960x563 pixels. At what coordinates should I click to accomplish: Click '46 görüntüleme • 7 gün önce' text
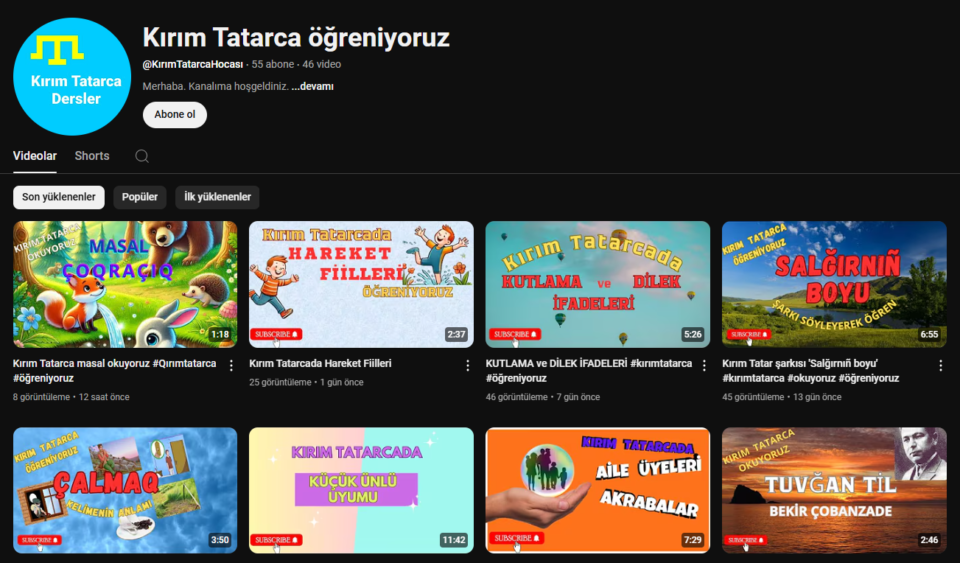coord(542,397)
